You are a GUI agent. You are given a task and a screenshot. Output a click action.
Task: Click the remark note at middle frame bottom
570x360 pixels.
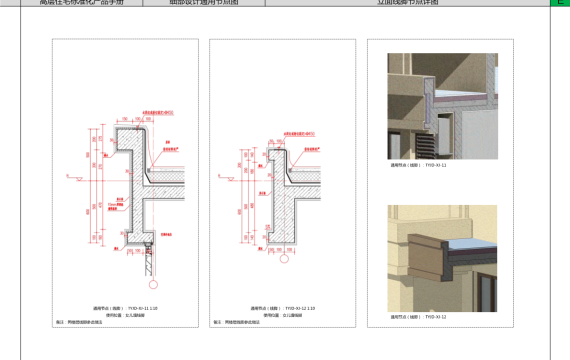tap(237, 322)
